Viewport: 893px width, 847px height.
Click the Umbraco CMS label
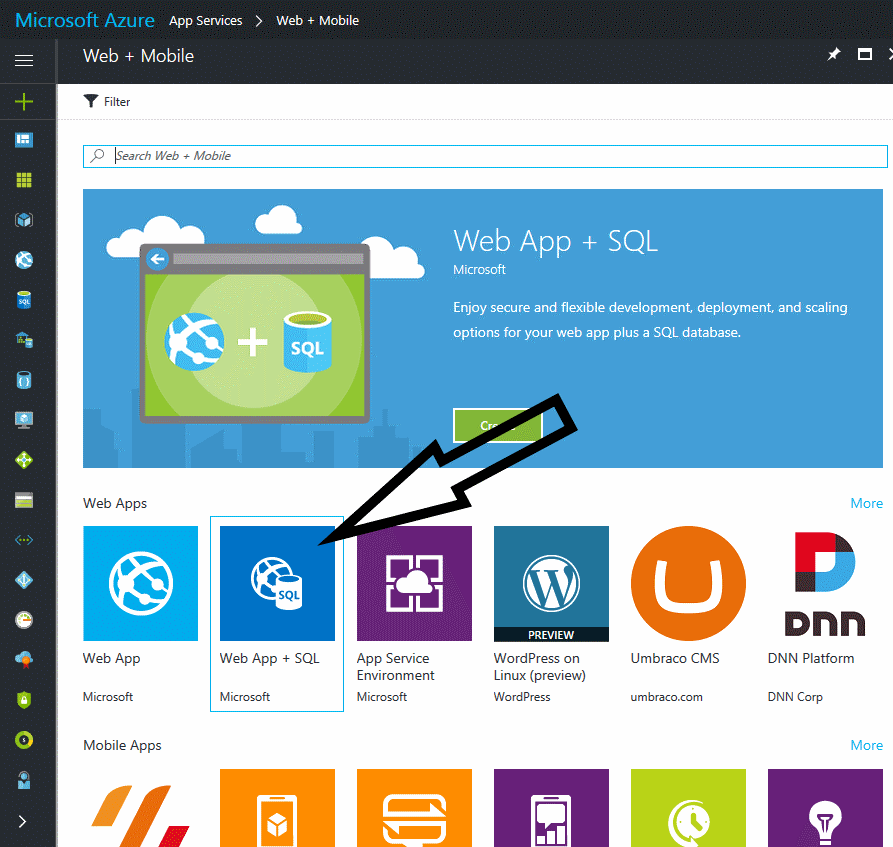tap(675, 658)
